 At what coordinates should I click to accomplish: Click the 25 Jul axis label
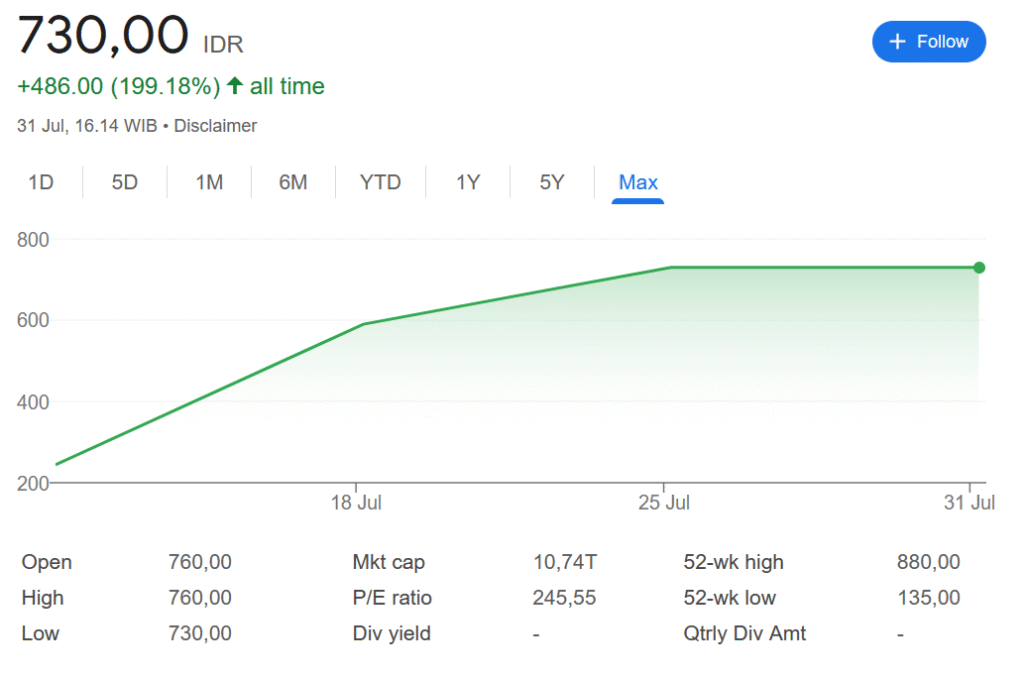(664, 502)
